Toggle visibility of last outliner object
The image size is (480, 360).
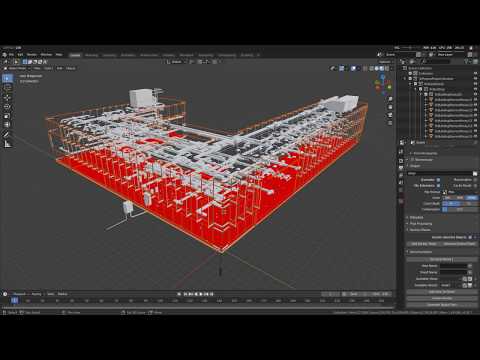point(475,136)
